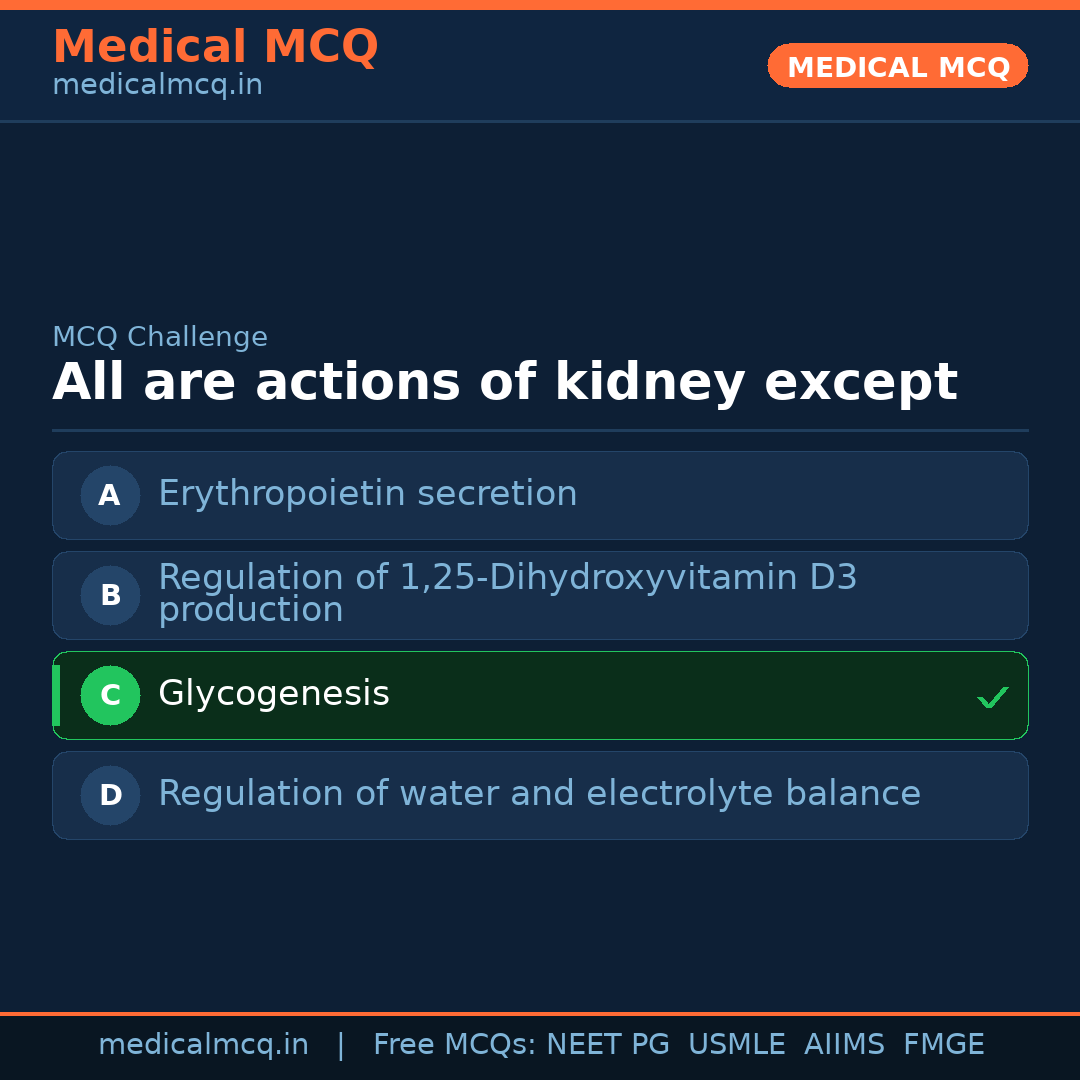Screen dimensions: 1080x1080
Task: Click the MCQ Challenge label
Action: click(x=160, y=338)
